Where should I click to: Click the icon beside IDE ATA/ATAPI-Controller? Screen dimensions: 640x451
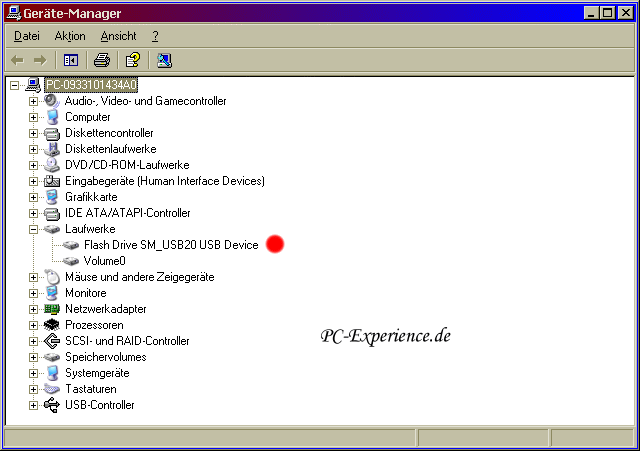click(x=52, y=213)
